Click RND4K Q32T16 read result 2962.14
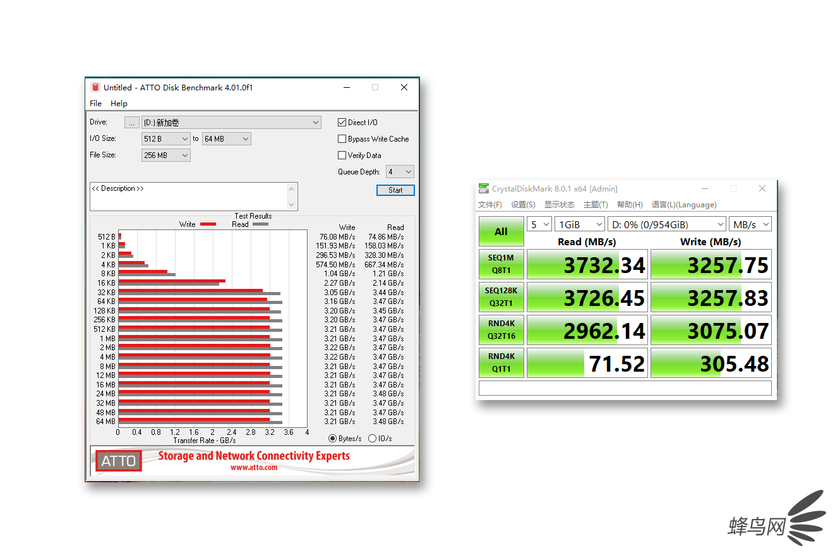 coord(587,330)
